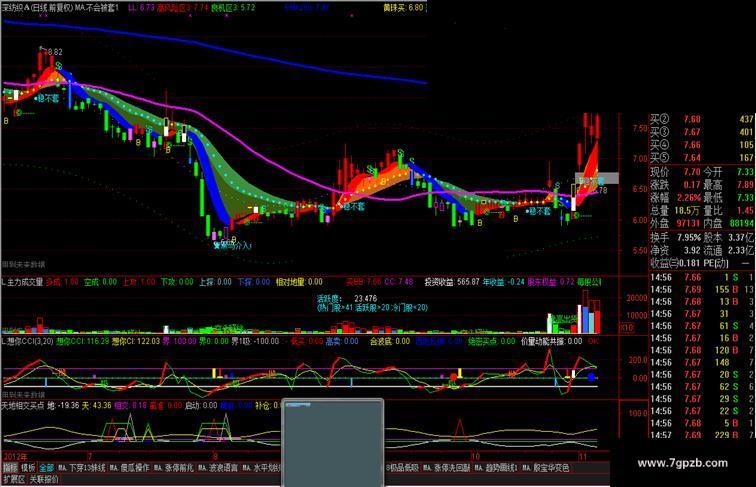
Task: Click the 收益(三) value 0.181
Action: coord(690,263)
